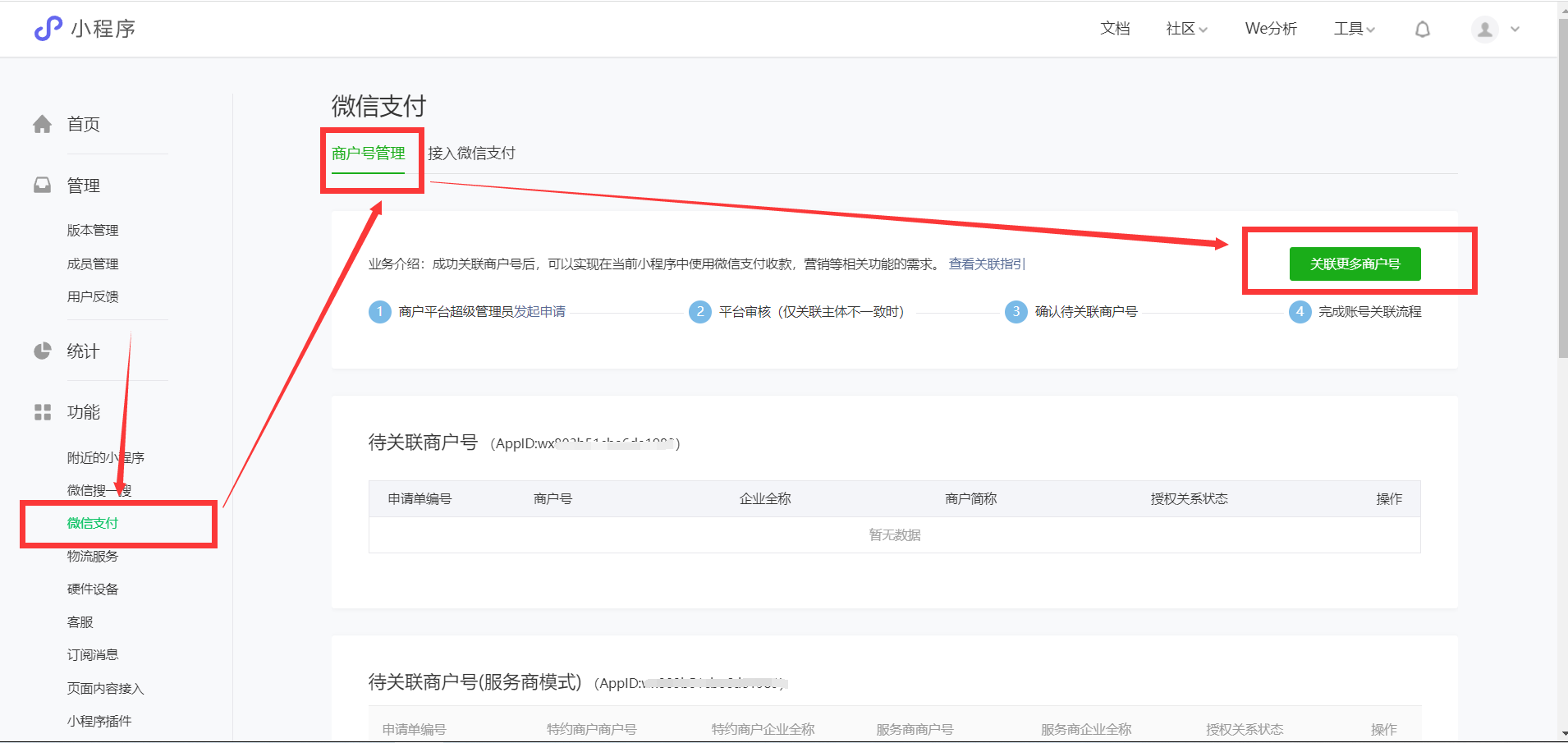Click the 关联更多商户号 button
Viewport: 1568px width, 743px height.
point(1355,264)
